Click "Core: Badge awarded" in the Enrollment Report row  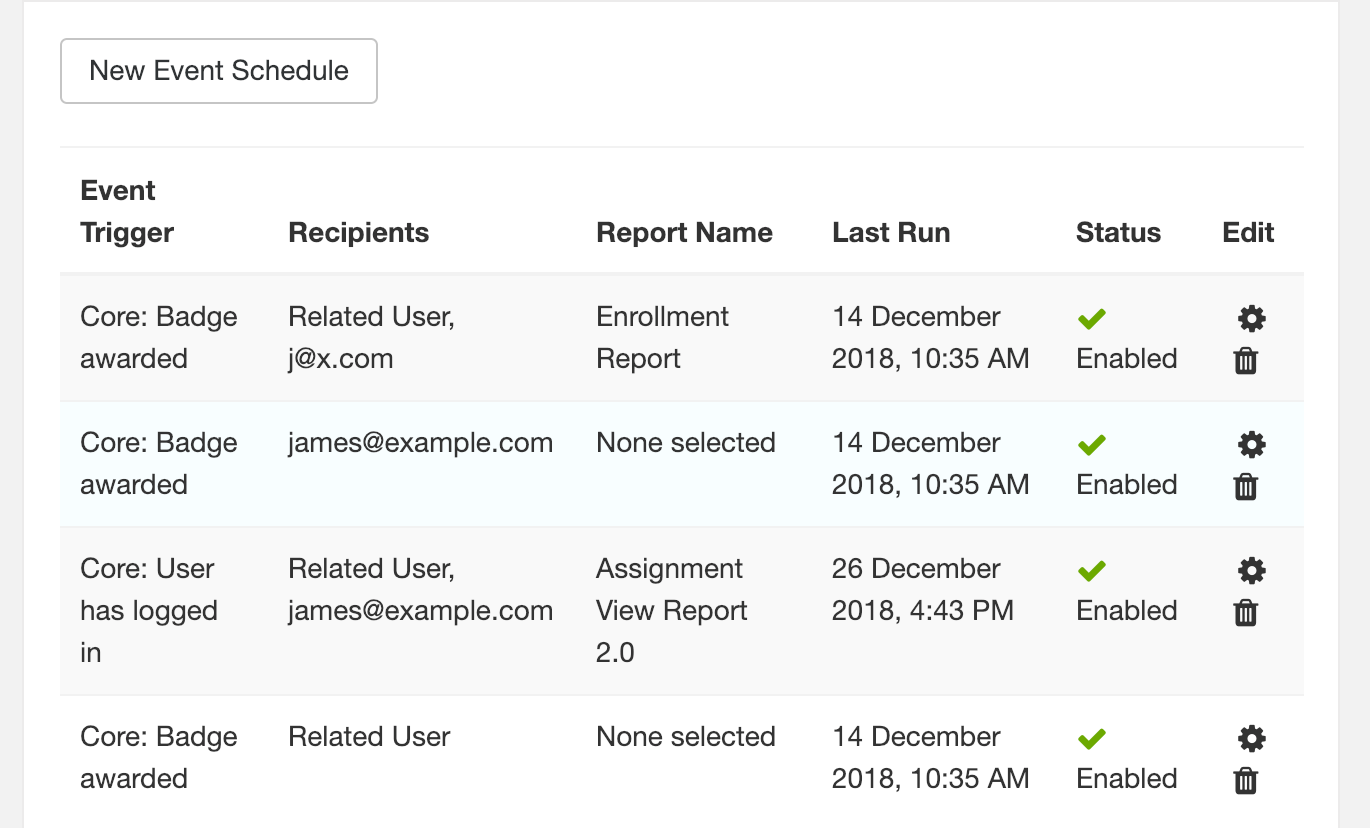(159, 338)
